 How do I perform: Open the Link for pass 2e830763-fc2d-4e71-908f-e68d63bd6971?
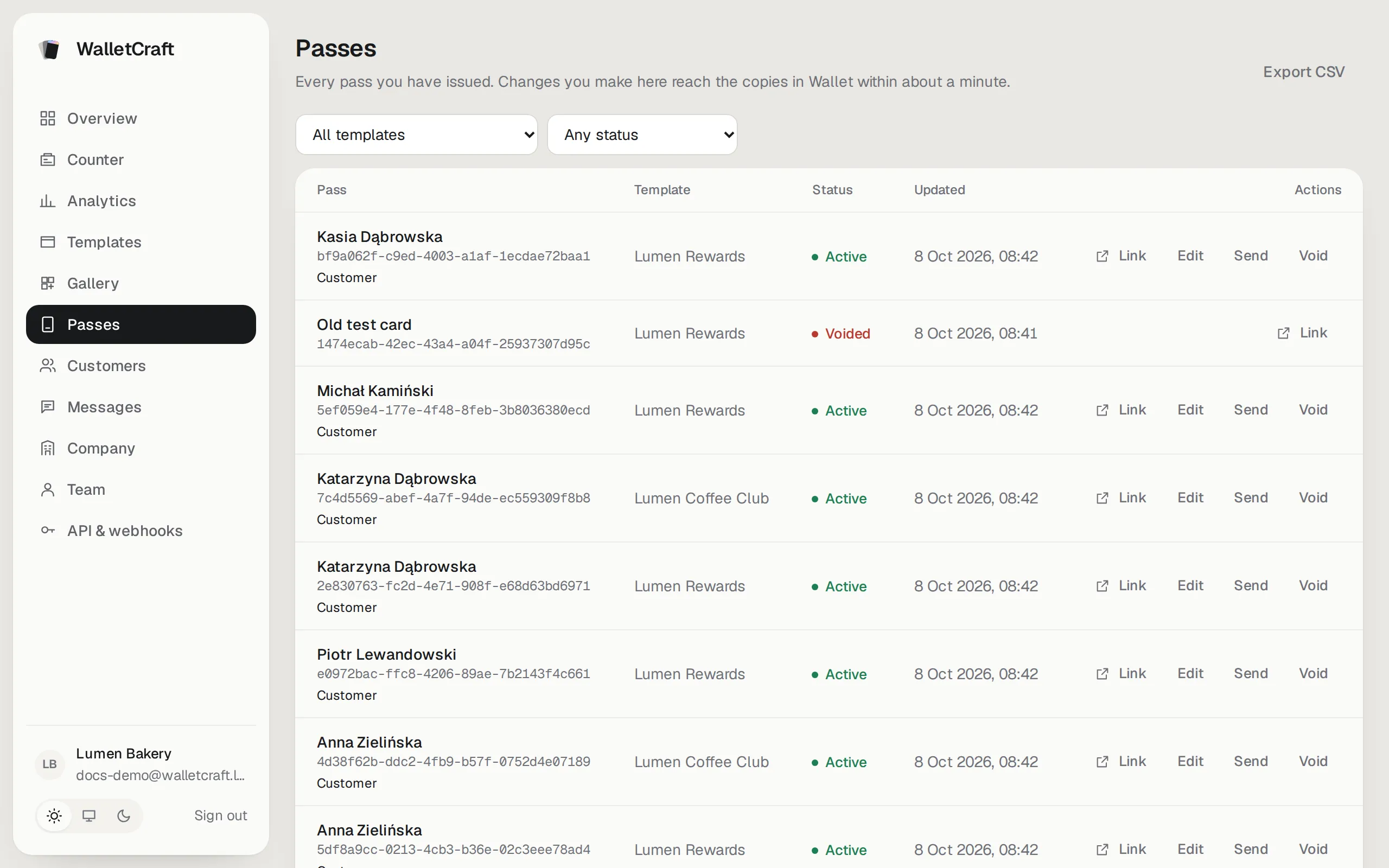[x=1120, y=585]
